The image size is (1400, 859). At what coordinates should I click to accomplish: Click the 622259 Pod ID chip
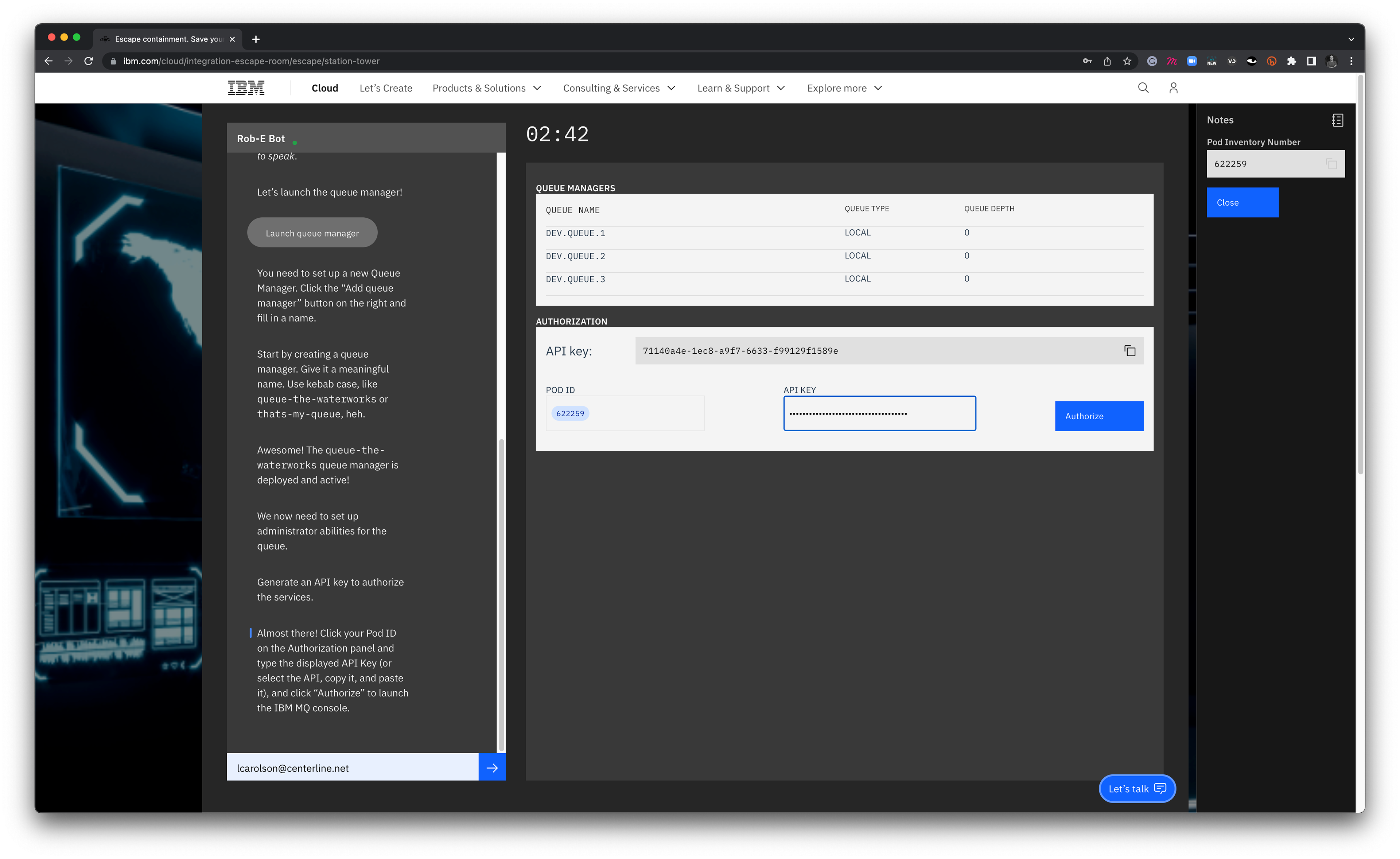pyautogui.click(x=570, y=413)
